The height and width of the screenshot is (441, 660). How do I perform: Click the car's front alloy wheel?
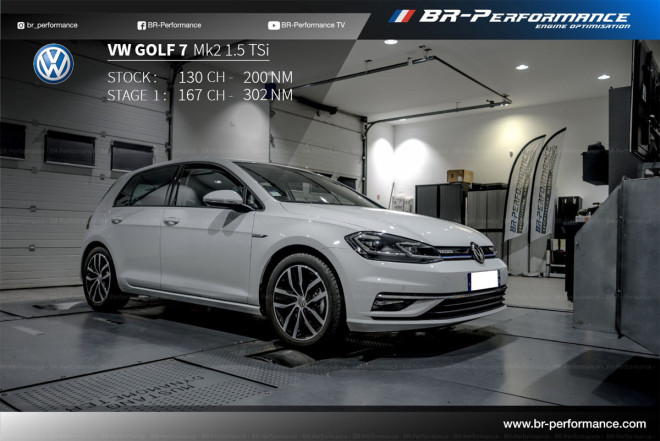[300, 302]
